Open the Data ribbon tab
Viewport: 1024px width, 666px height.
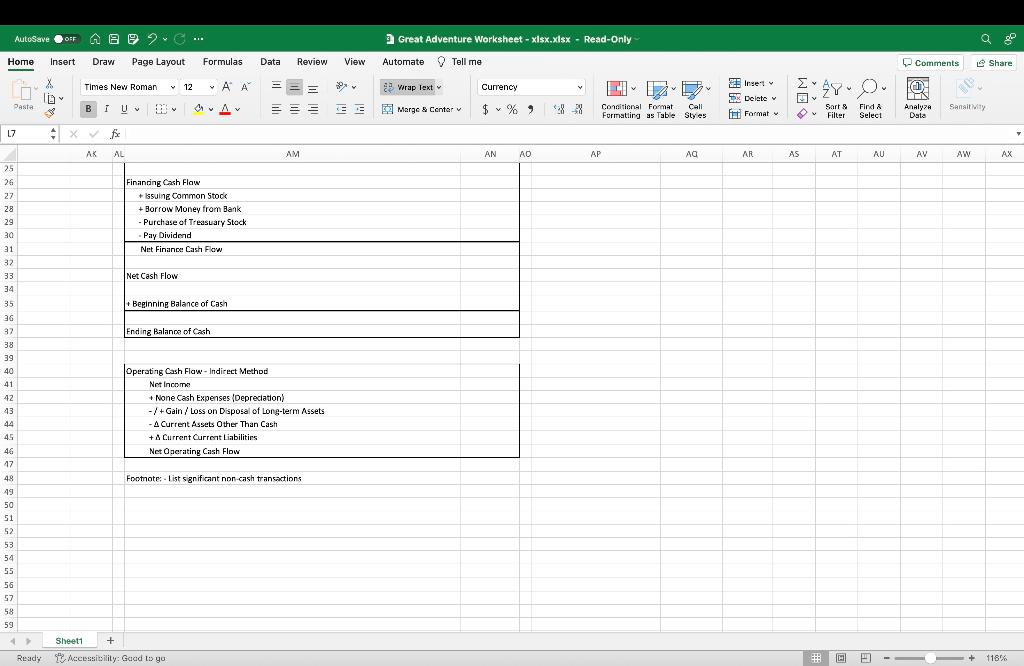270,62
